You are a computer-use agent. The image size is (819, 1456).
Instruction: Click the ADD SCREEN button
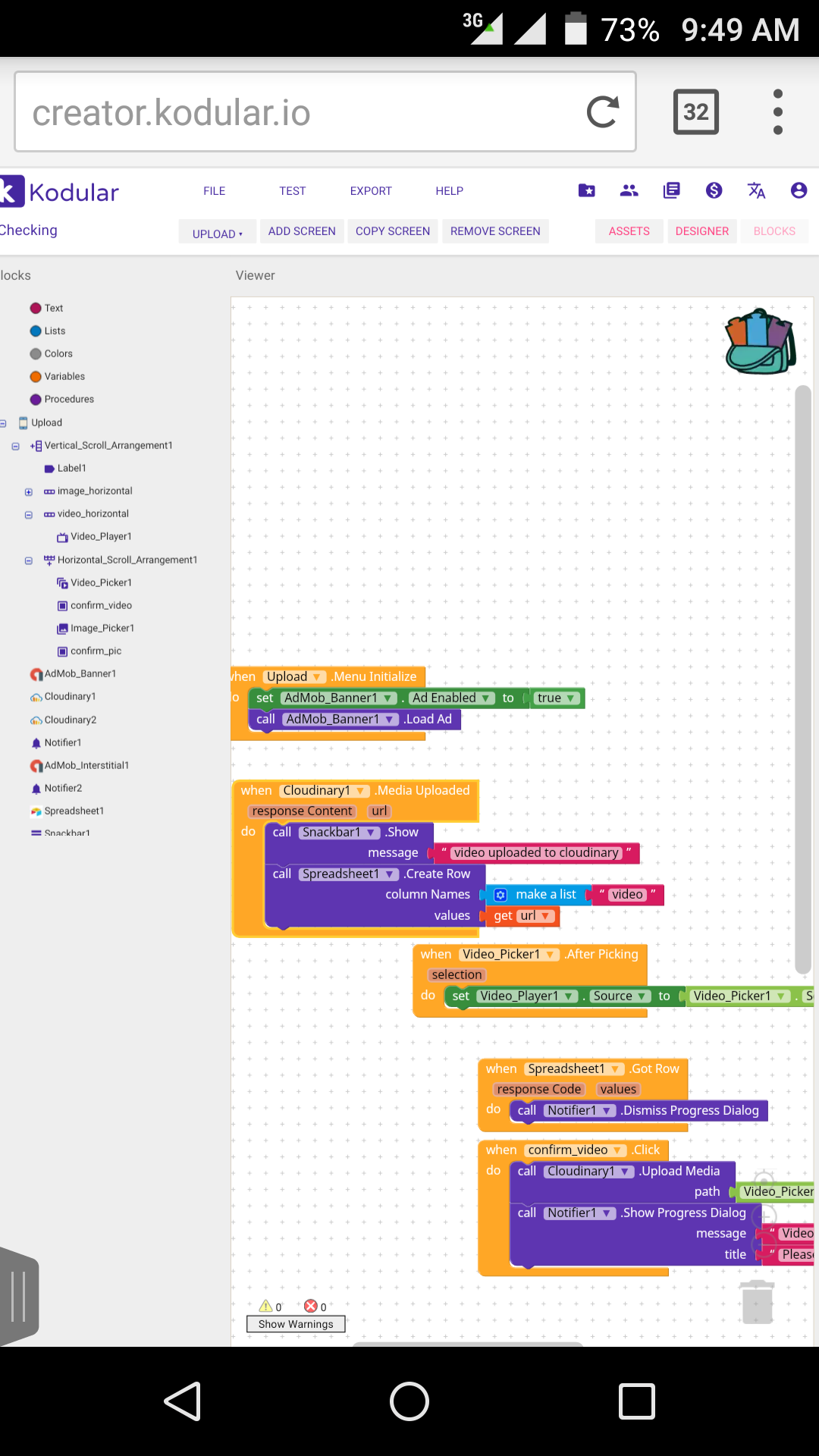pyautogui.click(x=302, y=231)
